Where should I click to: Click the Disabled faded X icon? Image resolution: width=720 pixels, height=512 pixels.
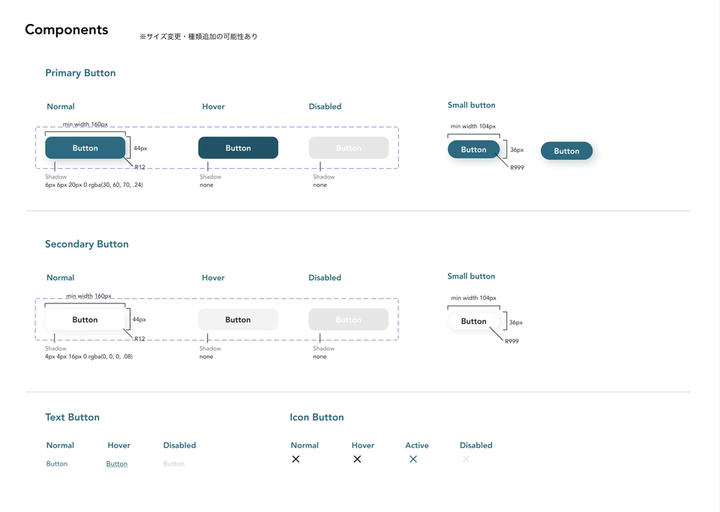point(466,459)
